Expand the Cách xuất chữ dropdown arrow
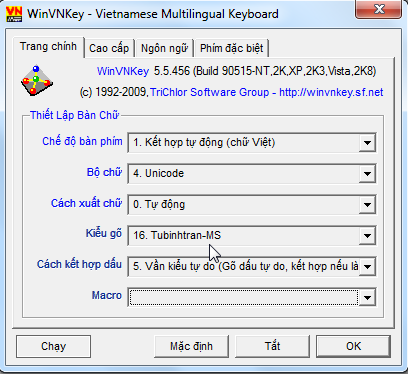The width and height of the screenshot is (408, 374). [367, 205]
